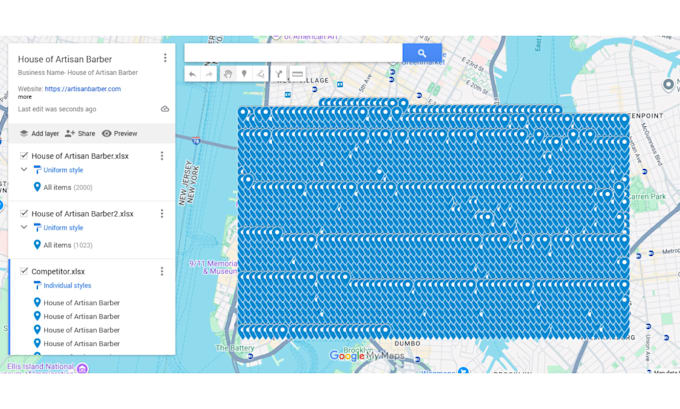Select the Add directions tool
The image size is (680, 409).
[279, 74]
